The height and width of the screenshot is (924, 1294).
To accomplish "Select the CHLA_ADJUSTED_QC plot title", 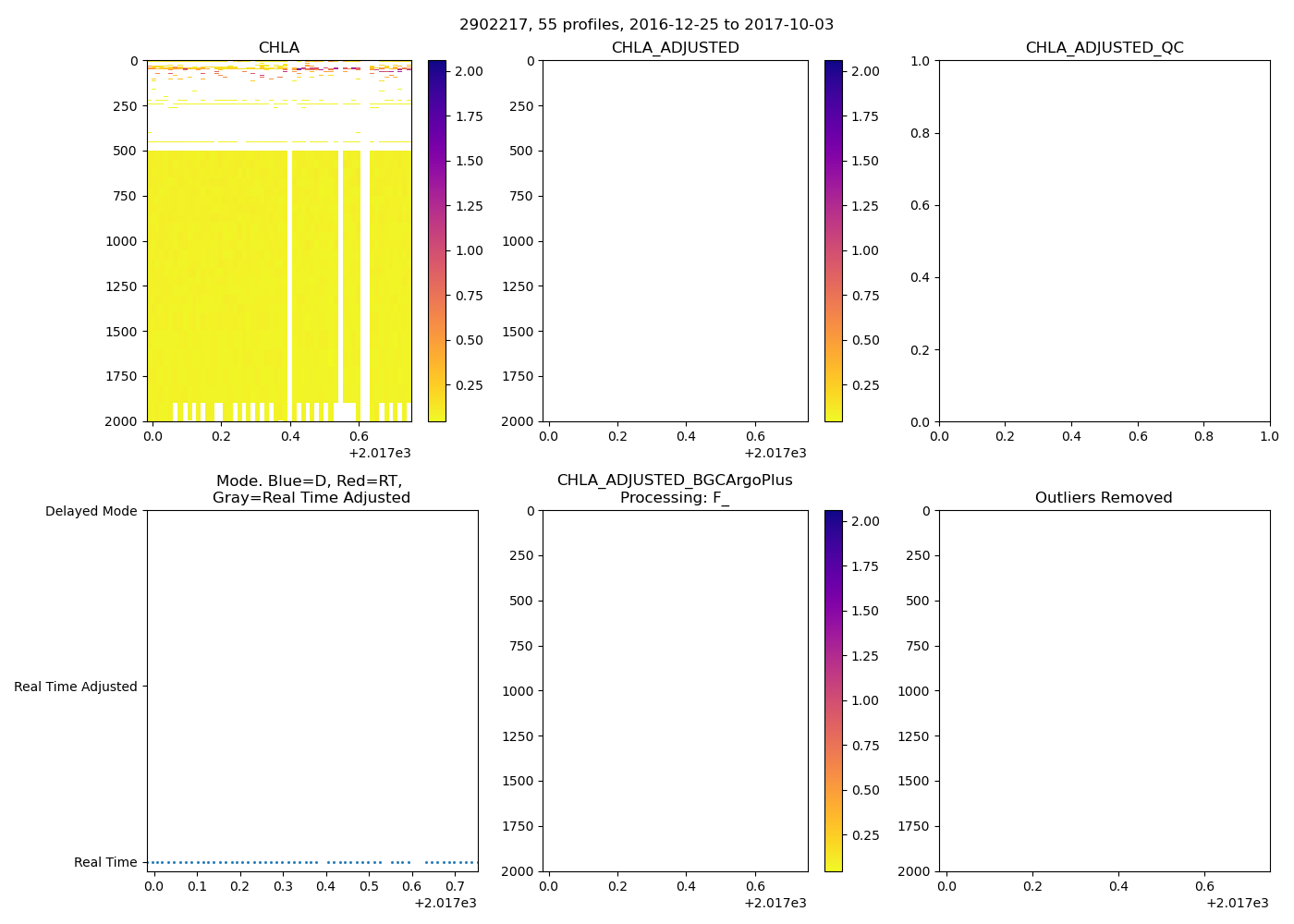I will point(1104,48).
